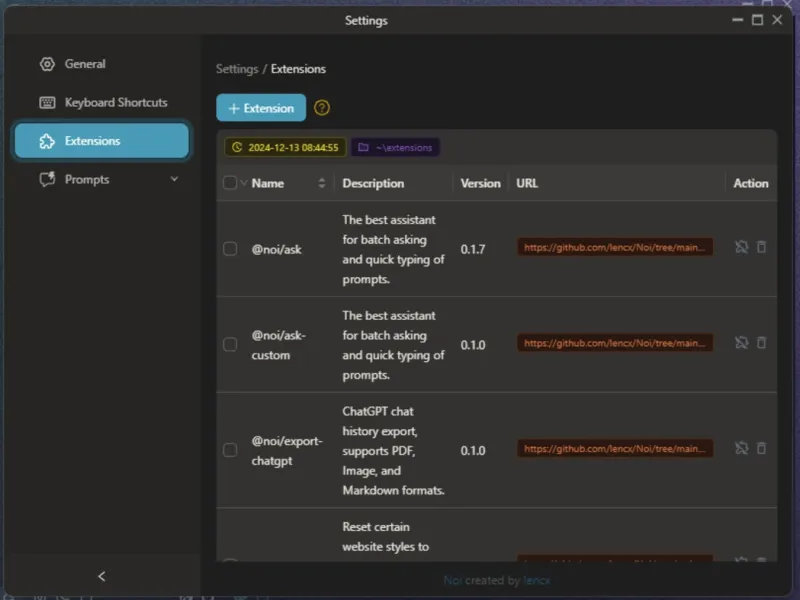Click the yellow help question mark icon
The width and height of the screenshot is (800, 600).
(321, 108)
